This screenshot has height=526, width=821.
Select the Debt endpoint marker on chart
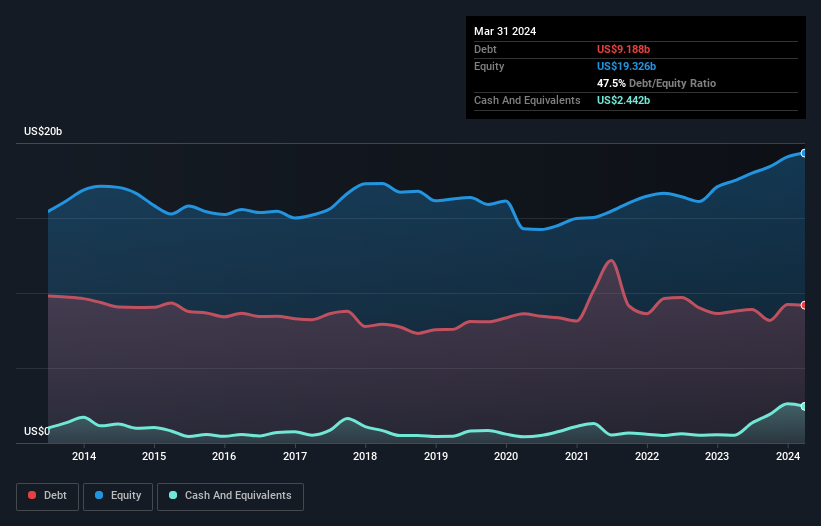tap(804, 305)
